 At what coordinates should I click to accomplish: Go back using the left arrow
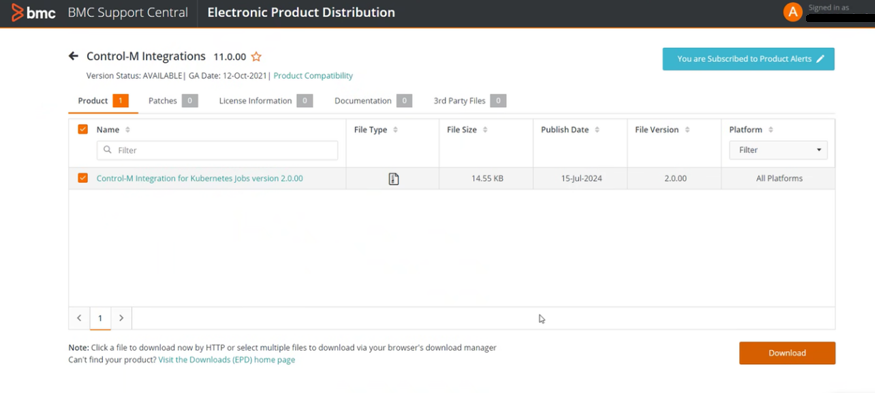pos(73,56)
